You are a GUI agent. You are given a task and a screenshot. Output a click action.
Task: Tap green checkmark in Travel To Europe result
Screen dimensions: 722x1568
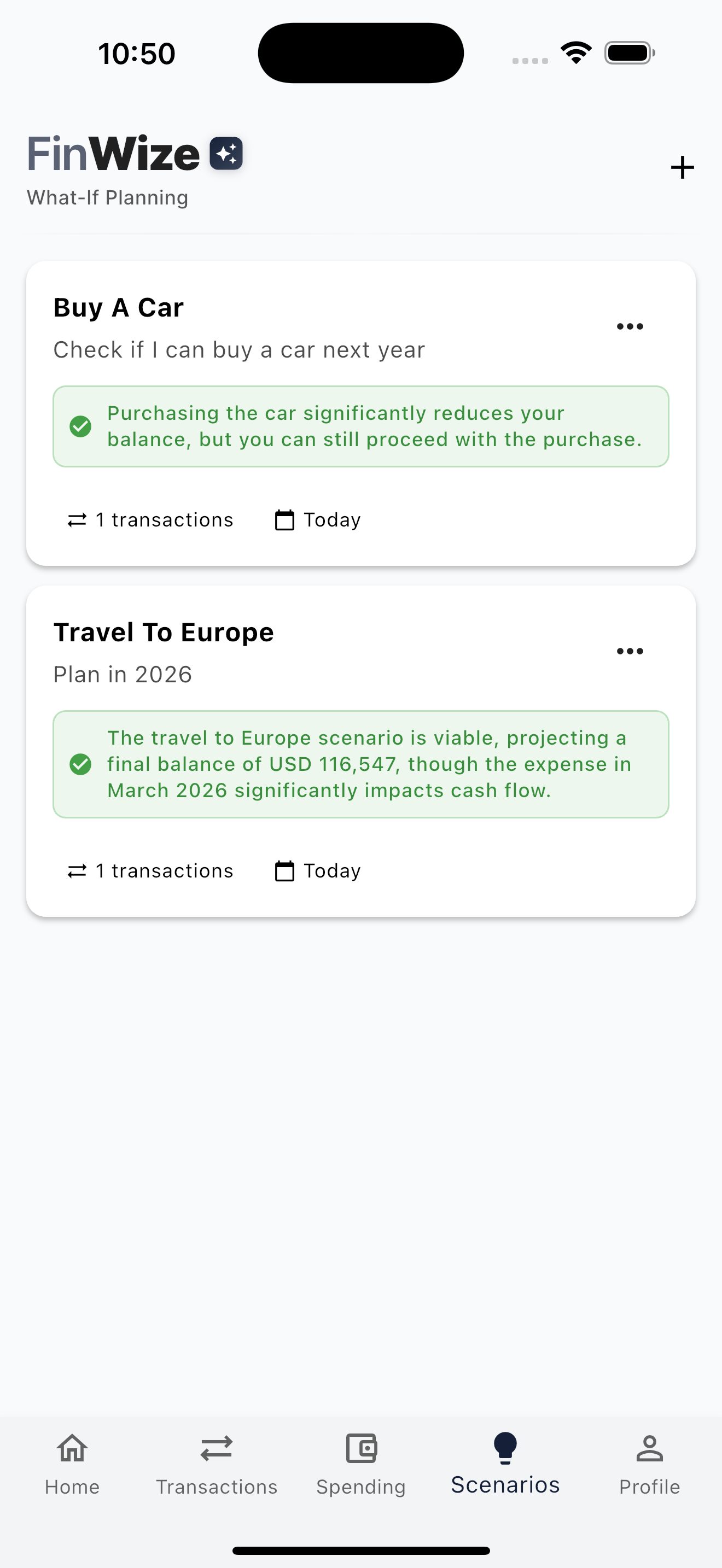pyautogui.click(x=80, y=764)
